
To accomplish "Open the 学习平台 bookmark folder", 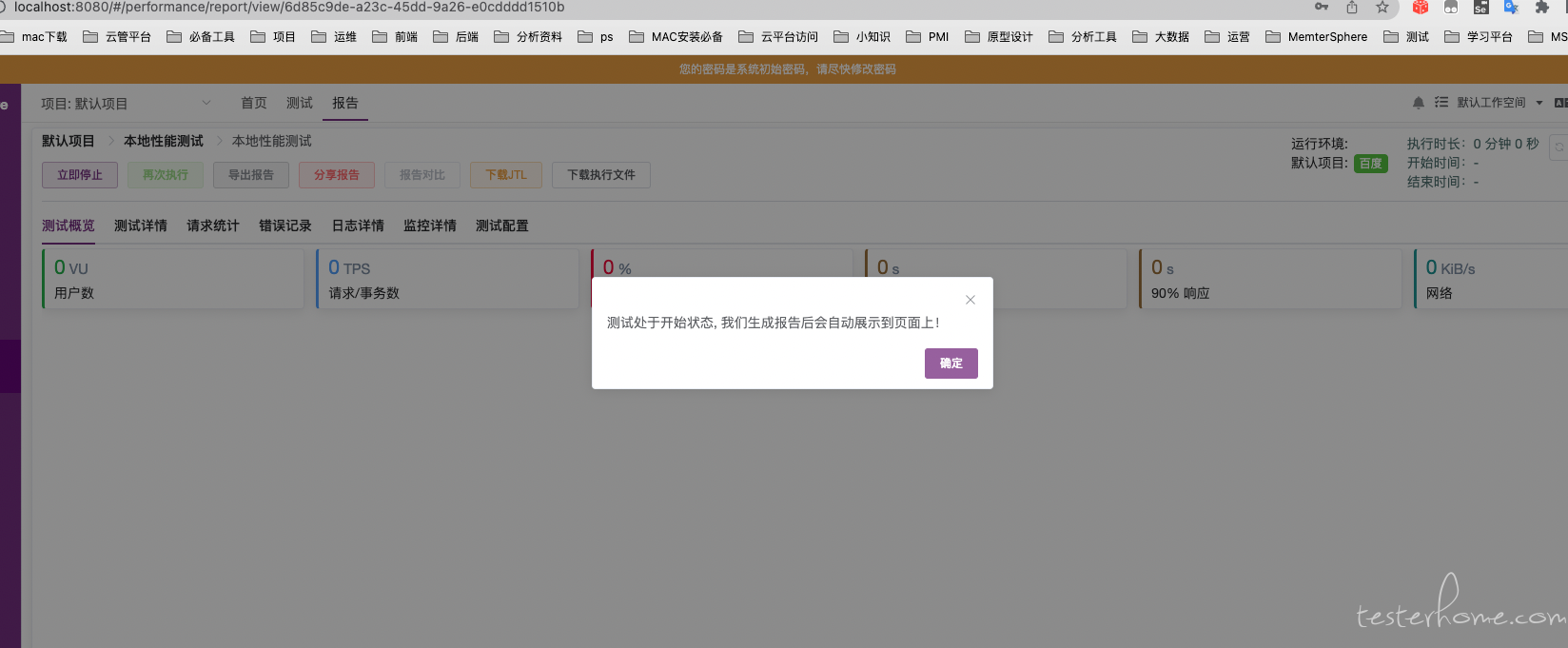I will (x=1479, y=37).
